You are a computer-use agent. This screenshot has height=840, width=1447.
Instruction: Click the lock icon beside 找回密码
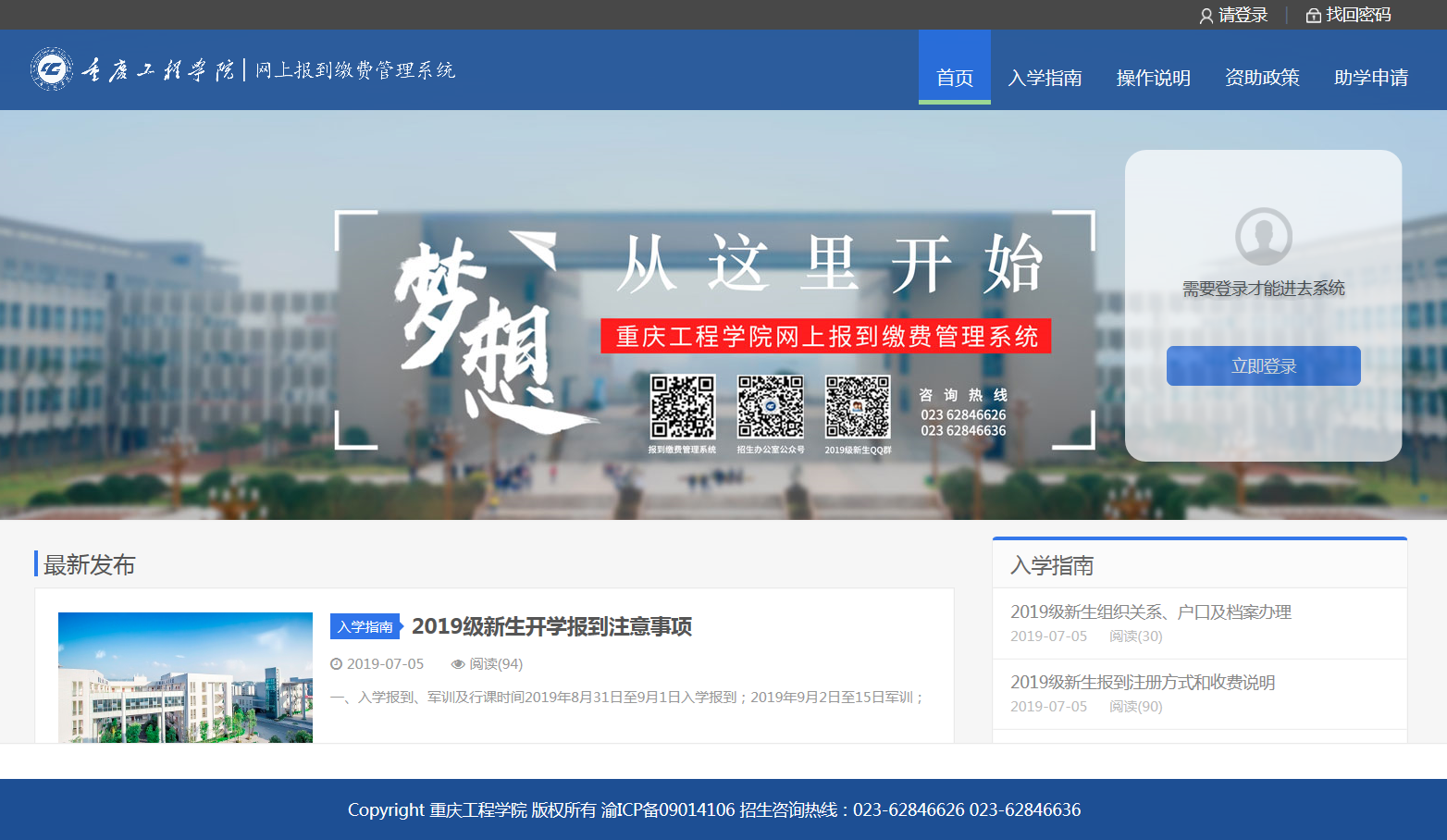tap(1313, 16)
